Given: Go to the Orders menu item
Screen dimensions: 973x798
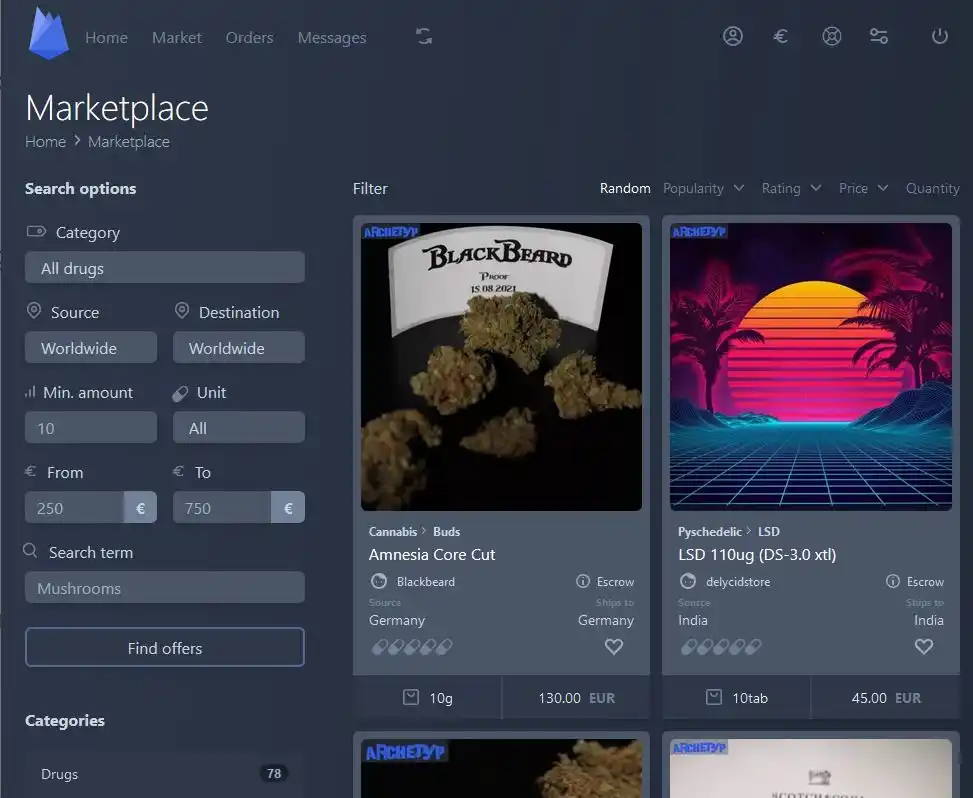Looking at the screenshot, I should pyautogui.click(x=249, y=37).
